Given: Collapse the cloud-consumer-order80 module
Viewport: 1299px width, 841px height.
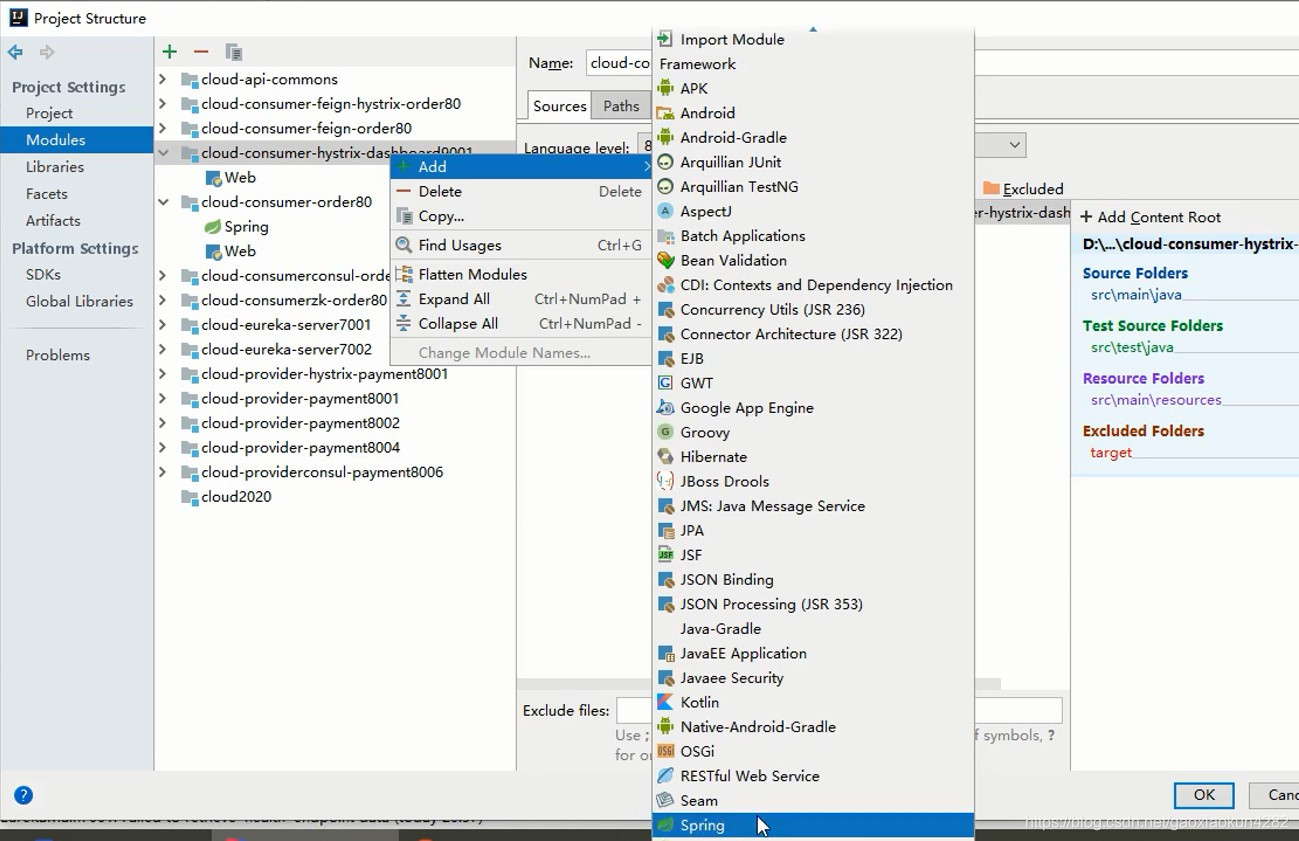Looking at the screenshot, I should tap(163, 202).
